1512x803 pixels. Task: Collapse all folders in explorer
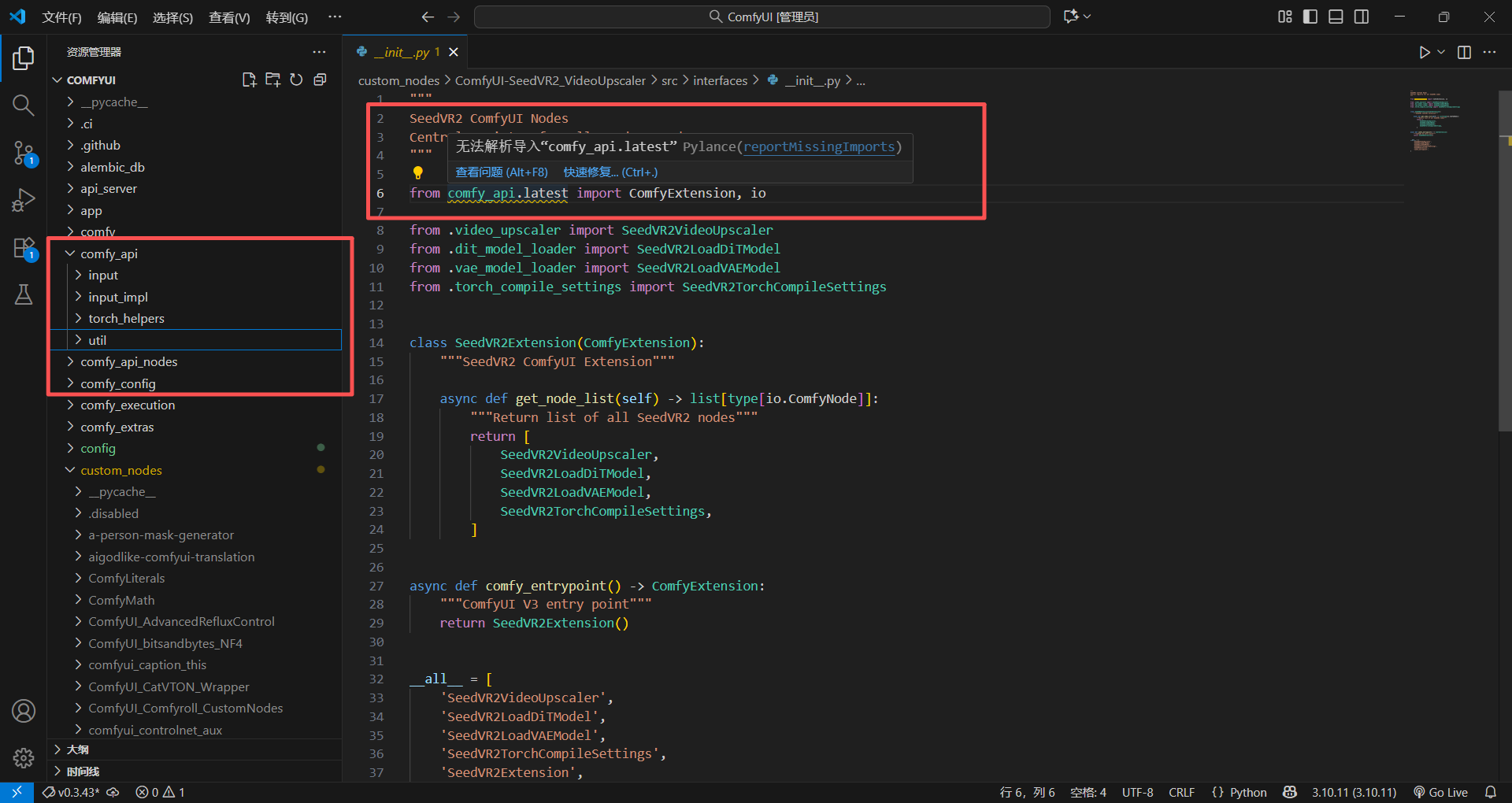320,80
